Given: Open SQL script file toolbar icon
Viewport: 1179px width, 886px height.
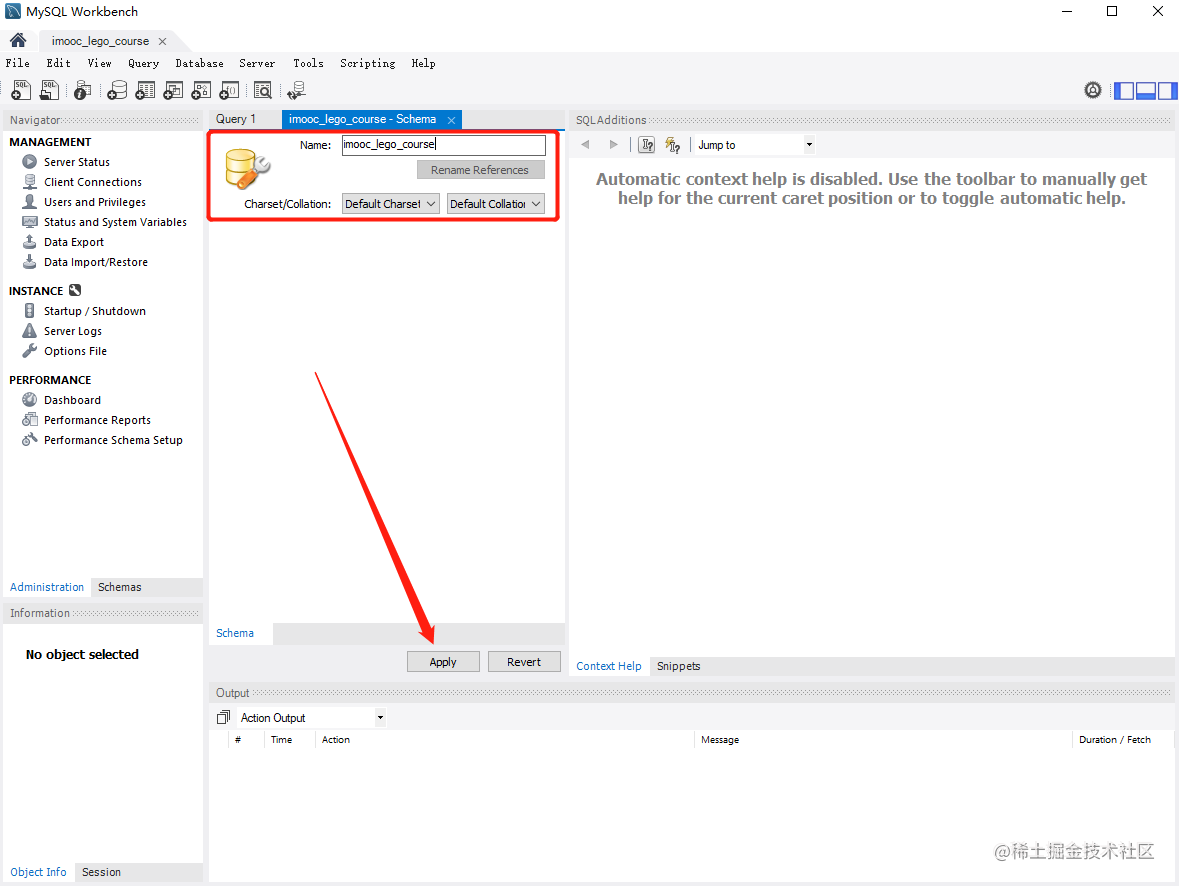Looking at the screenshot, I should 50,90.
